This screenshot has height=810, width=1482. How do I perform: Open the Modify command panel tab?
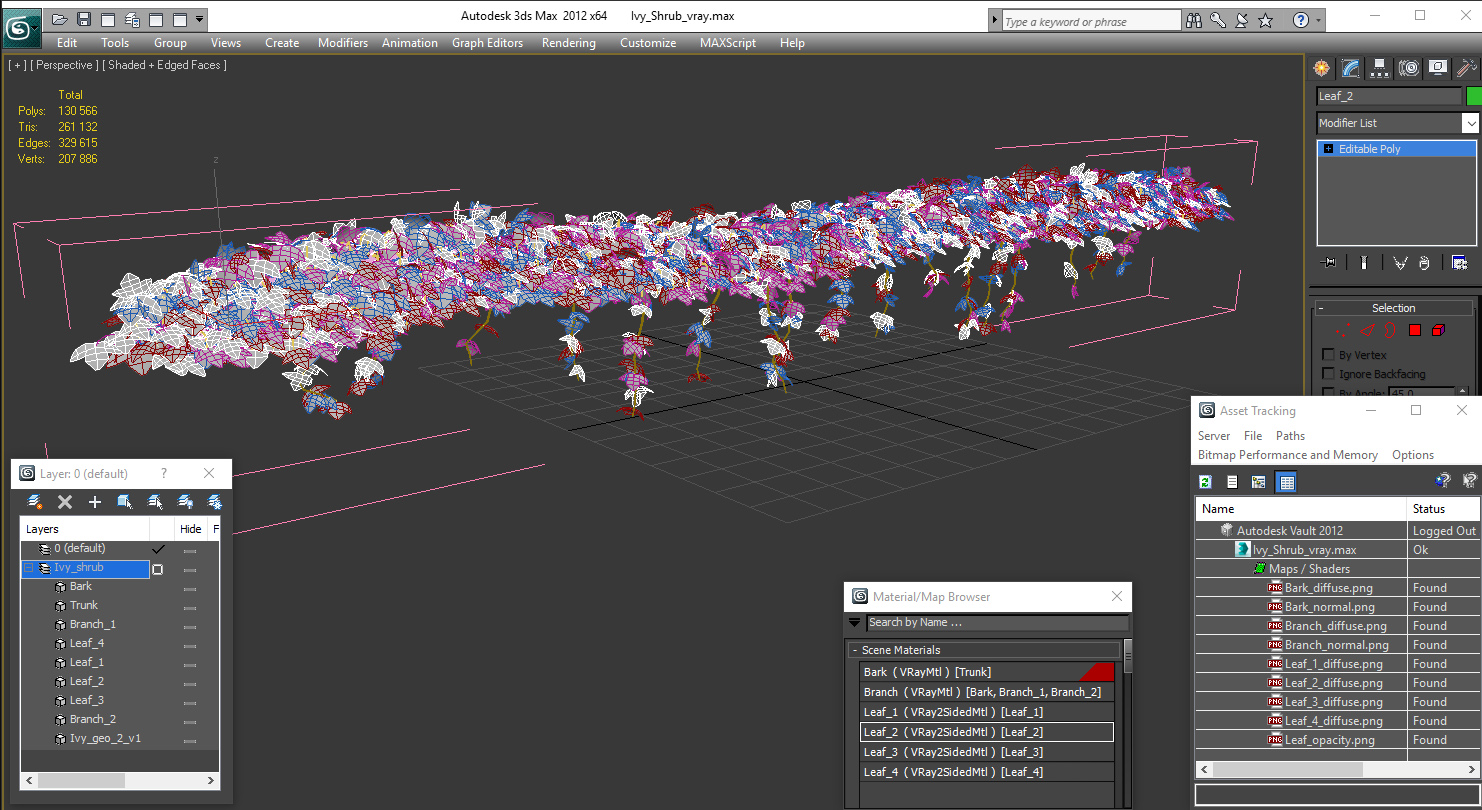(1351, 68)
